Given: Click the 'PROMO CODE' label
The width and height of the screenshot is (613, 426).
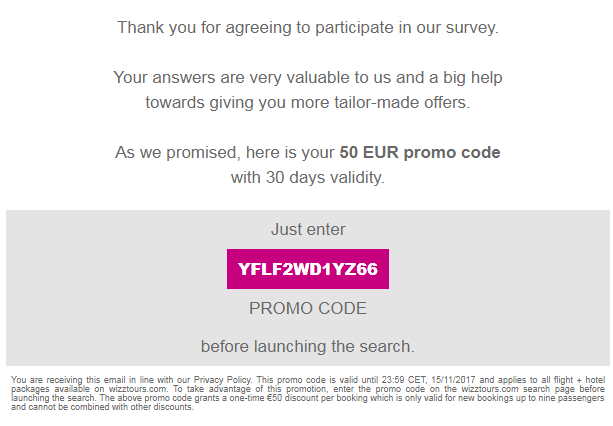Looking at the screenshot, I should (x=308, y=308).
